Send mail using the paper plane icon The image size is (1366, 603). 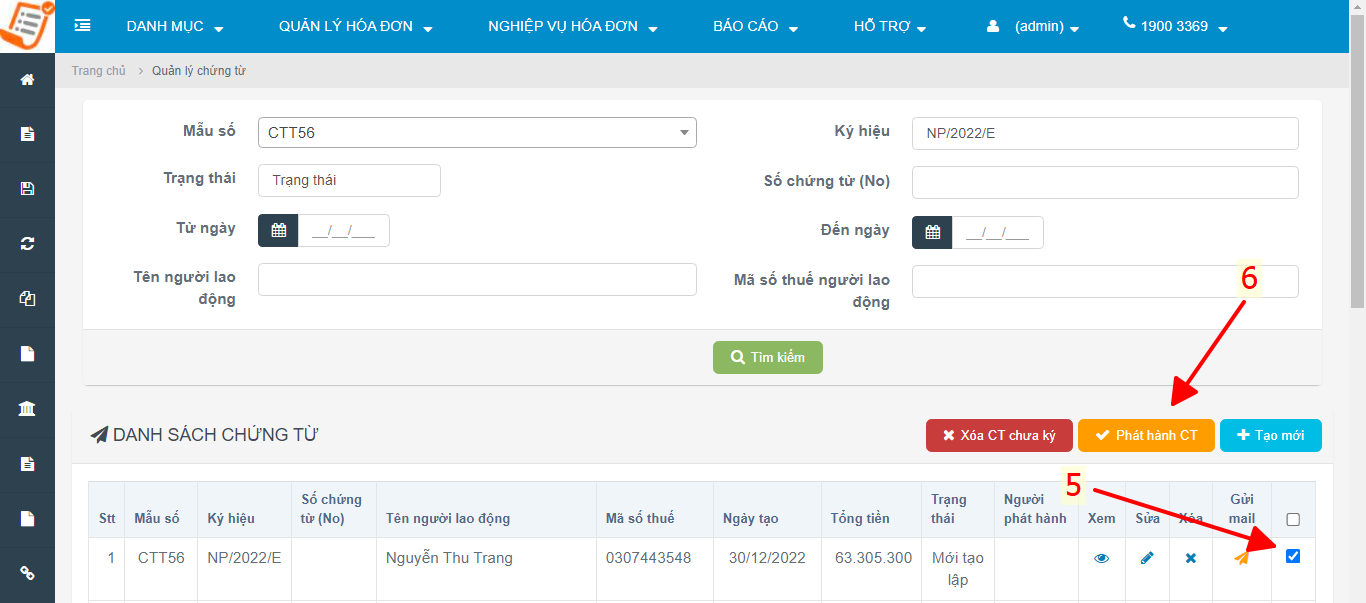coord(1241,558)
